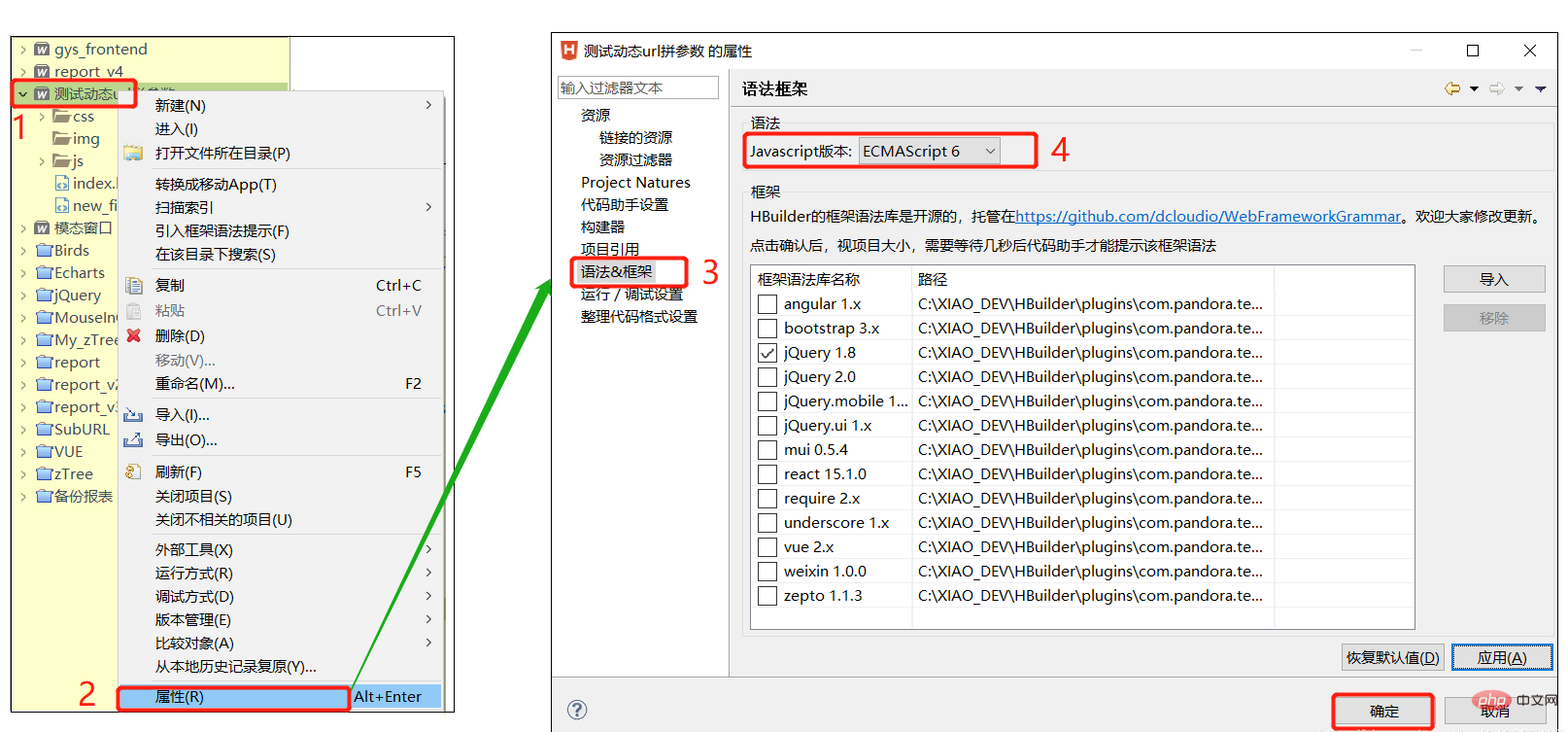1568x732 pixels.
Task: Enable the vue 2.x framework checkbox
Action: [767, 547]
